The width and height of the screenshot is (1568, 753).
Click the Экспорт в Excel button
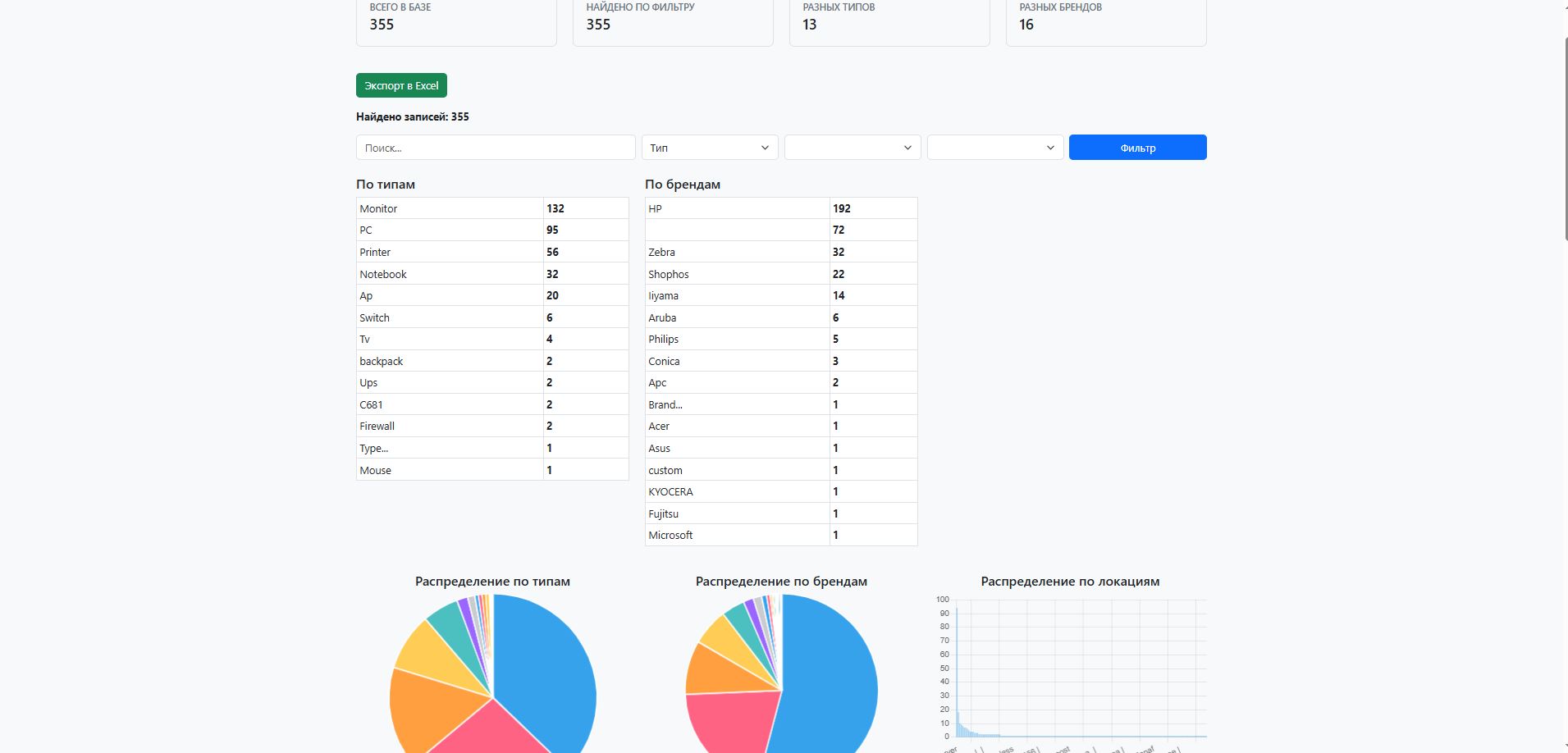[401, 85]
